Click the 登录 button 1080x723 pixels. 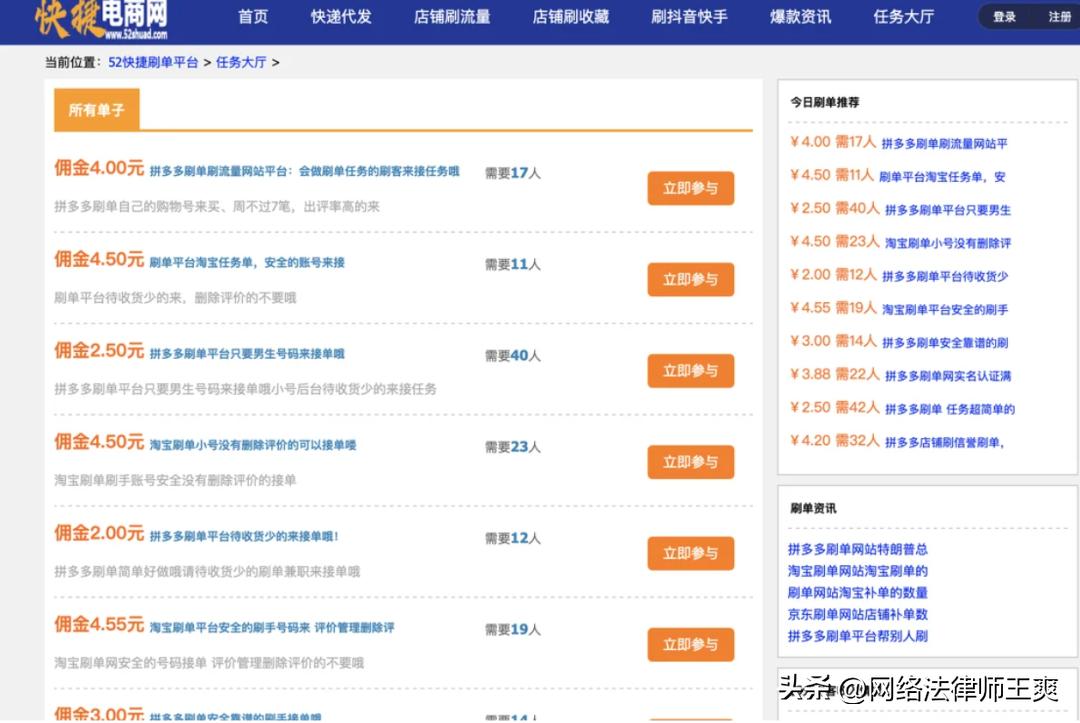click(x=1003, y=17)
